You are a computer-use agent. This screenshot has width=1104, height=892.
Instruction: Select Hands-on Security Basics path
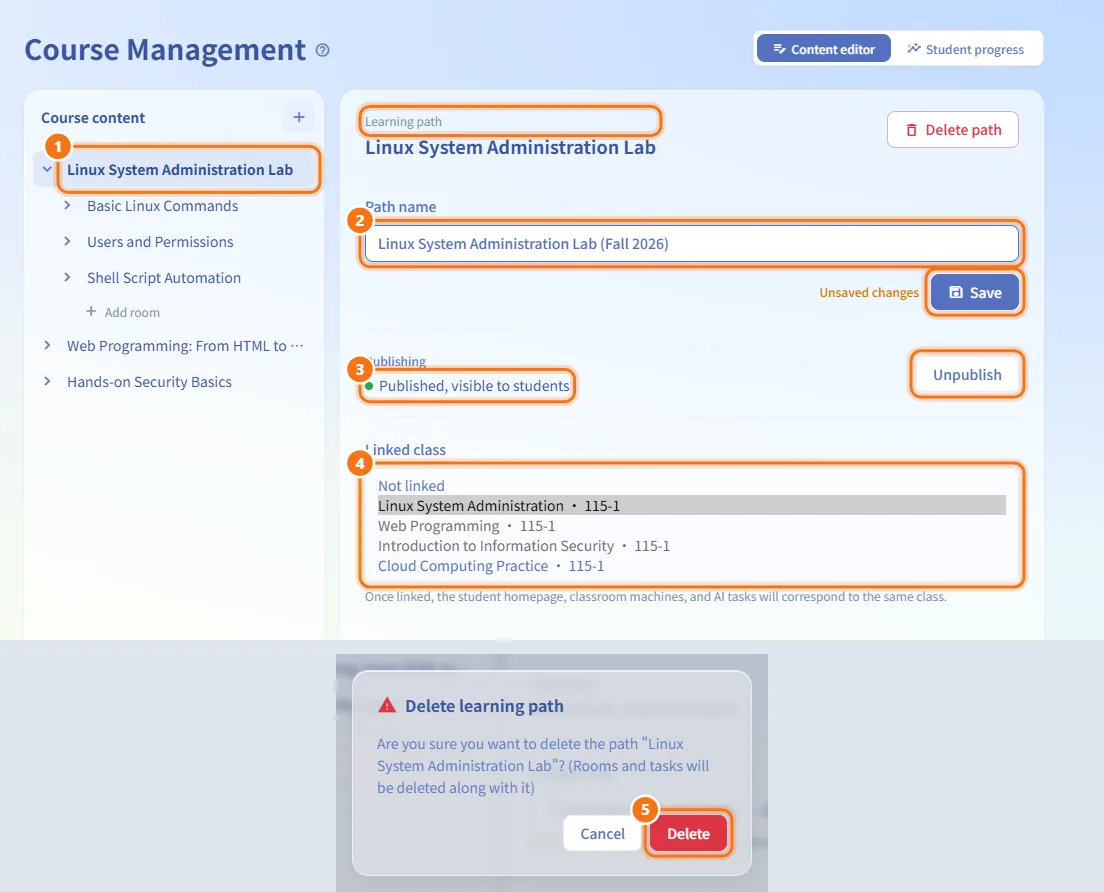(x=149, y=382)
